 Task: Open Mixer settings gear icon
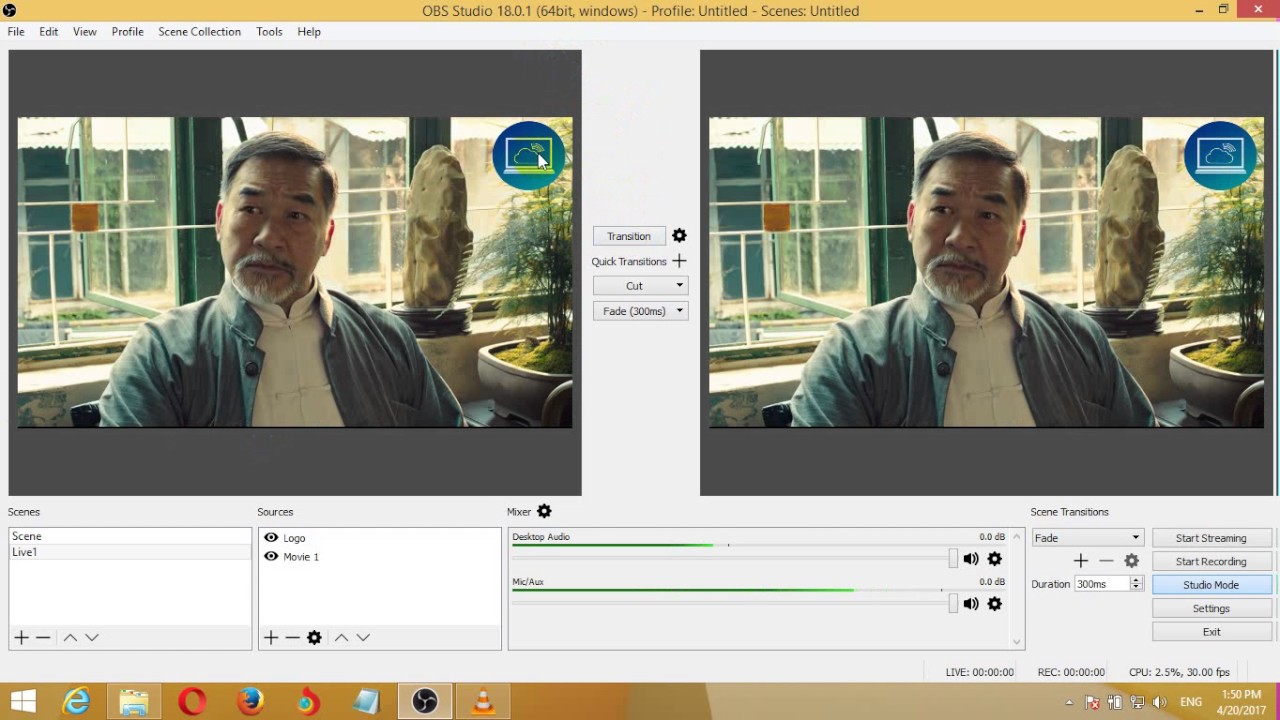tap(544, 511)
